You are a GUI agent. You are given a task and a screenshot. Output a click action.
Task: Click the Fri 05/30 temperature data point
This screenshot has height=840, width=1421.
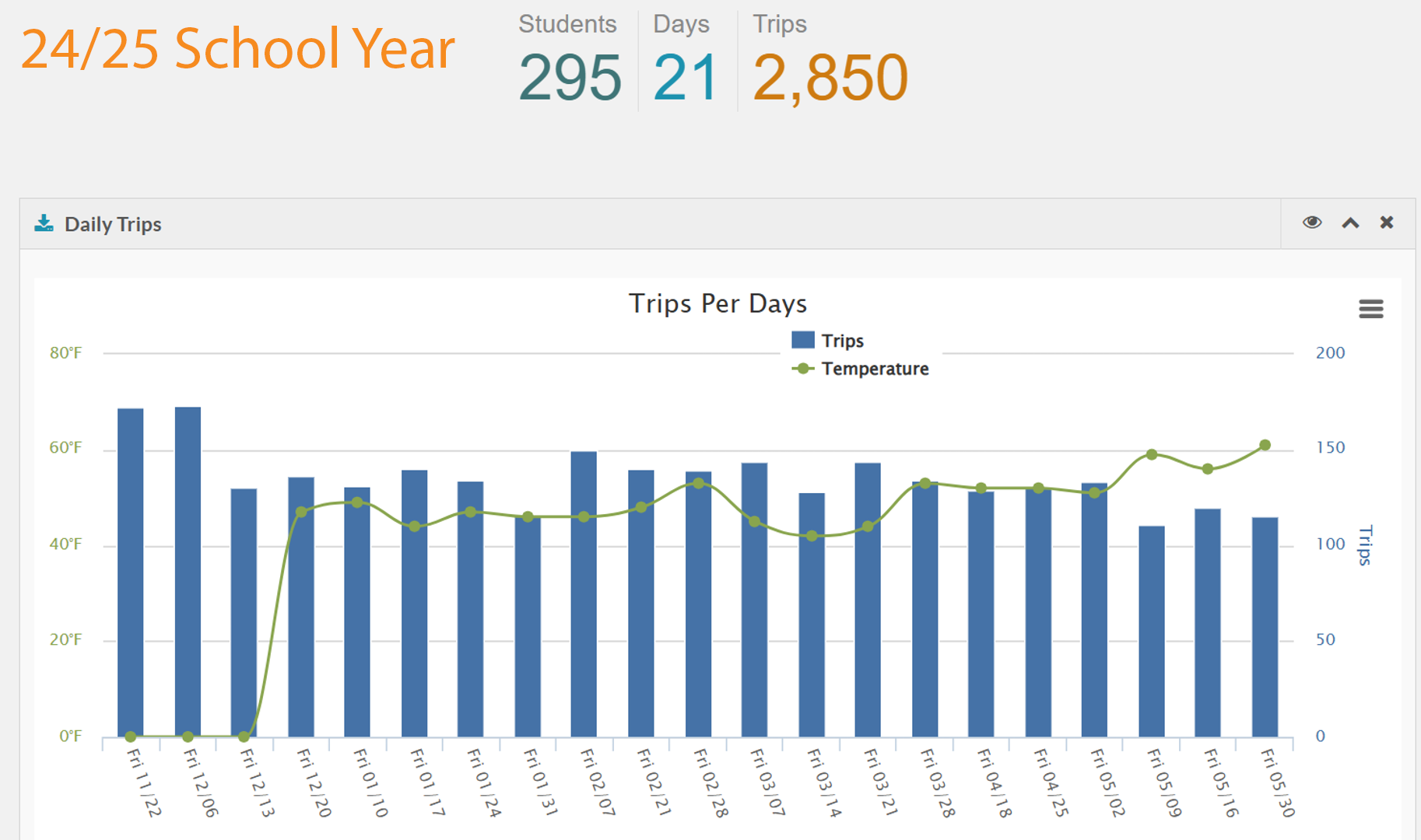coord(1265,446)
